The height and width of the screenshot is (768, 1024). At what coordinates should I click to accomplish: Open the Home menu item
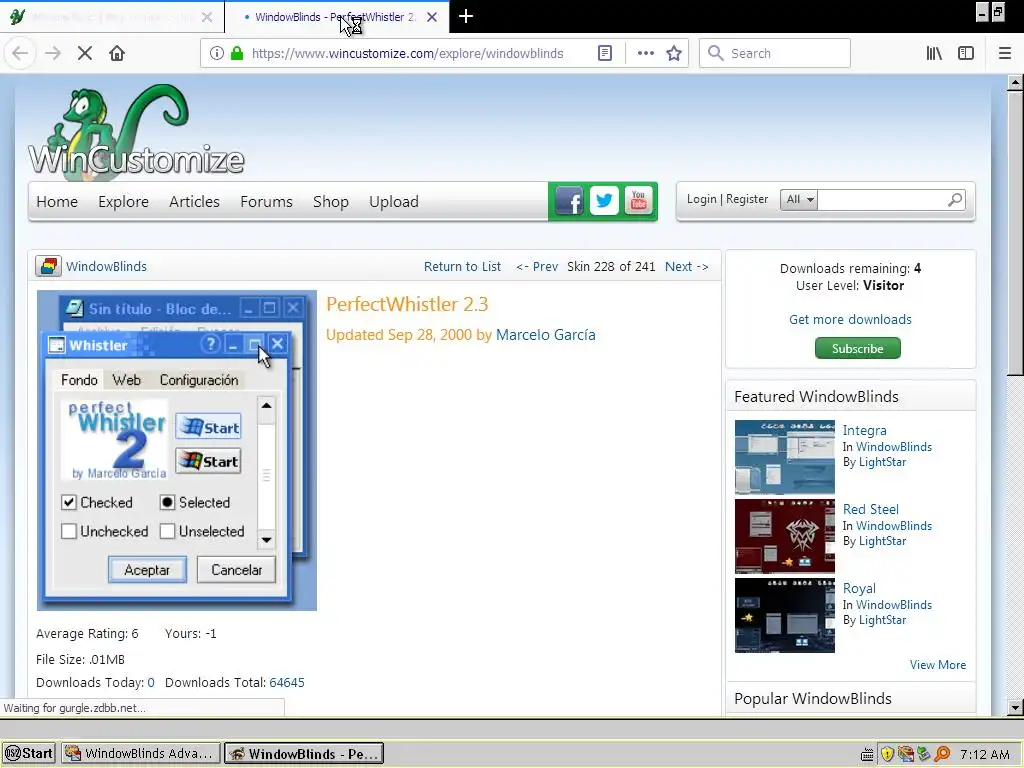[57, 202]
